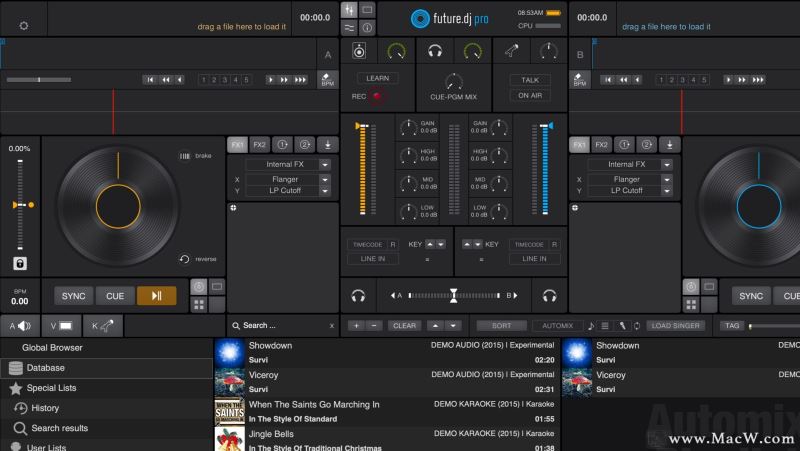This screenshot has height=451, width=800.
Task: Select deck A loop 1 panel icon
Action: [282, 145]
